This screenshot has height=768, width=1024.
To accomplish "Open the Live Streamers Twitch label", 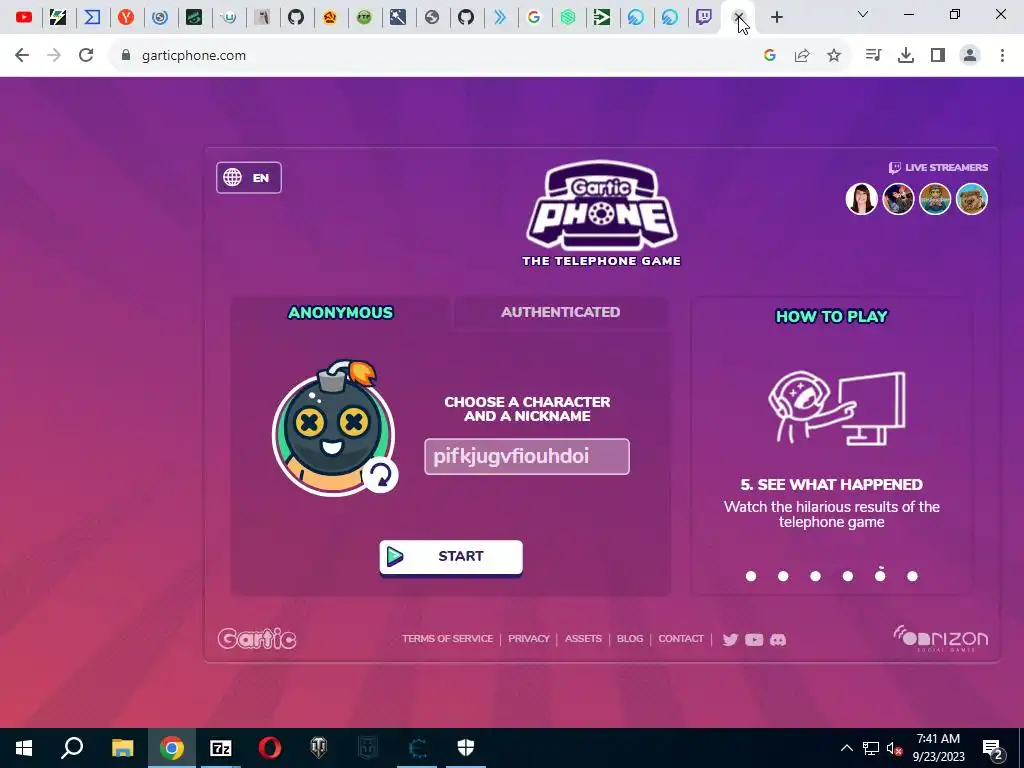I will coord(938,168).
